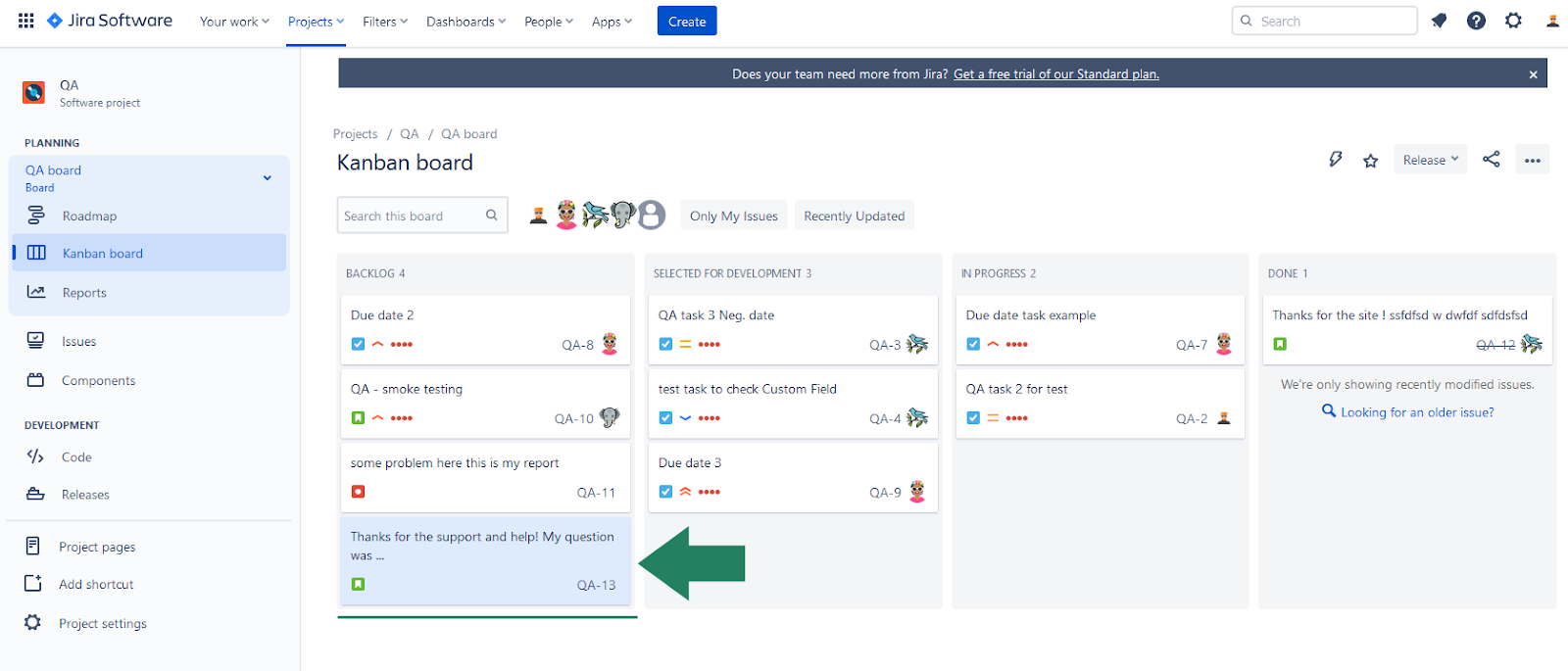Click the star icon to favorite board

coord(1370,161)
